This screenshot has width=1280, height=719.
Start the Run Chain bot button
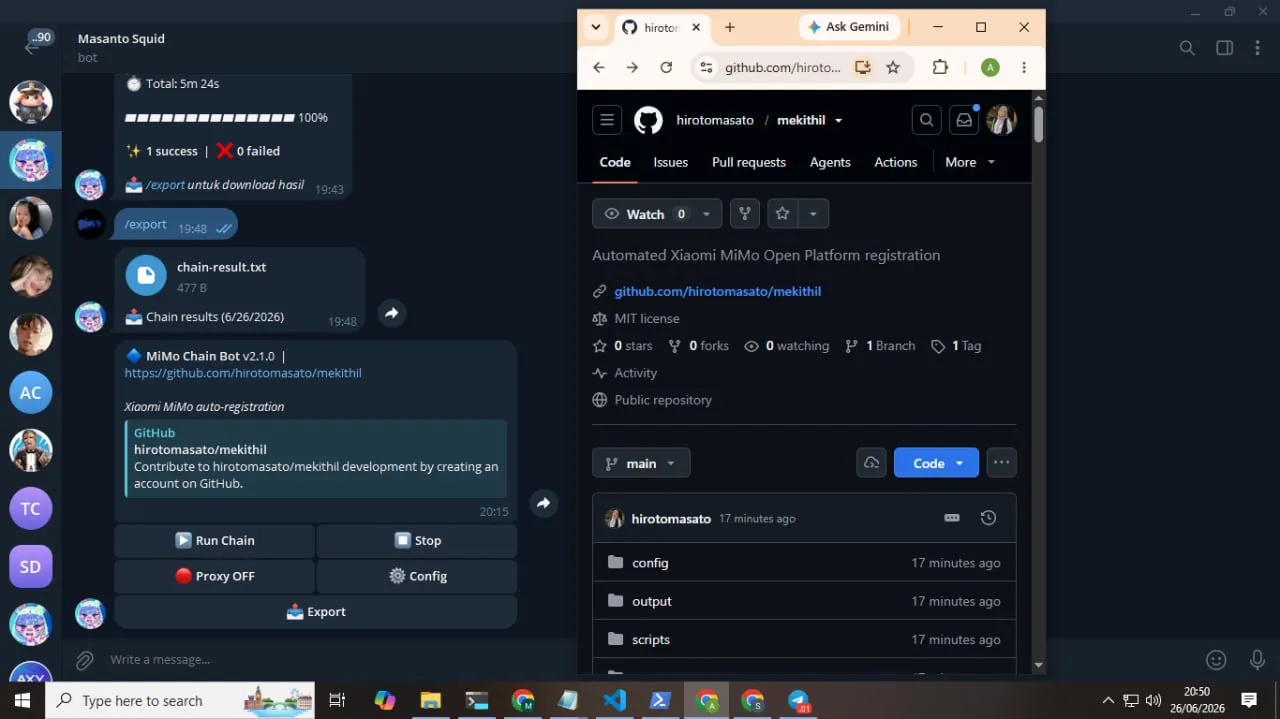tap(215, 541)
